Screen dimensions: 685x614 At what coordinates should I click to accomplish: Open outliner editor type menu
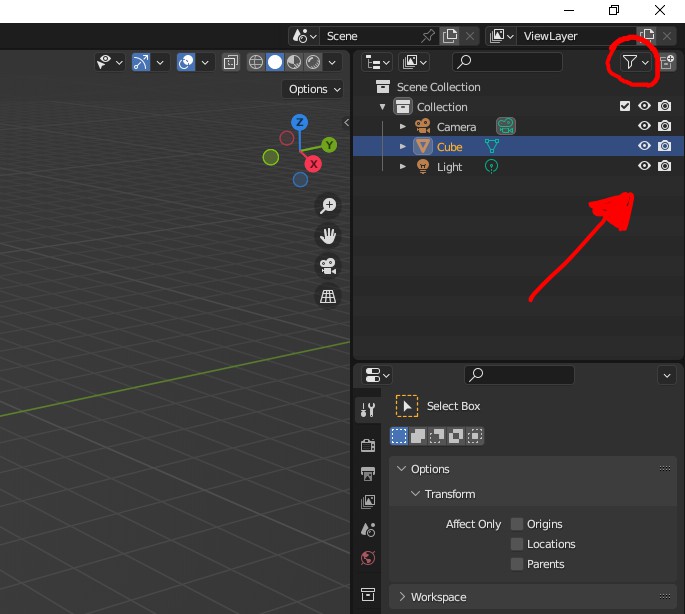pyautogui.click(x=377, y=62)
